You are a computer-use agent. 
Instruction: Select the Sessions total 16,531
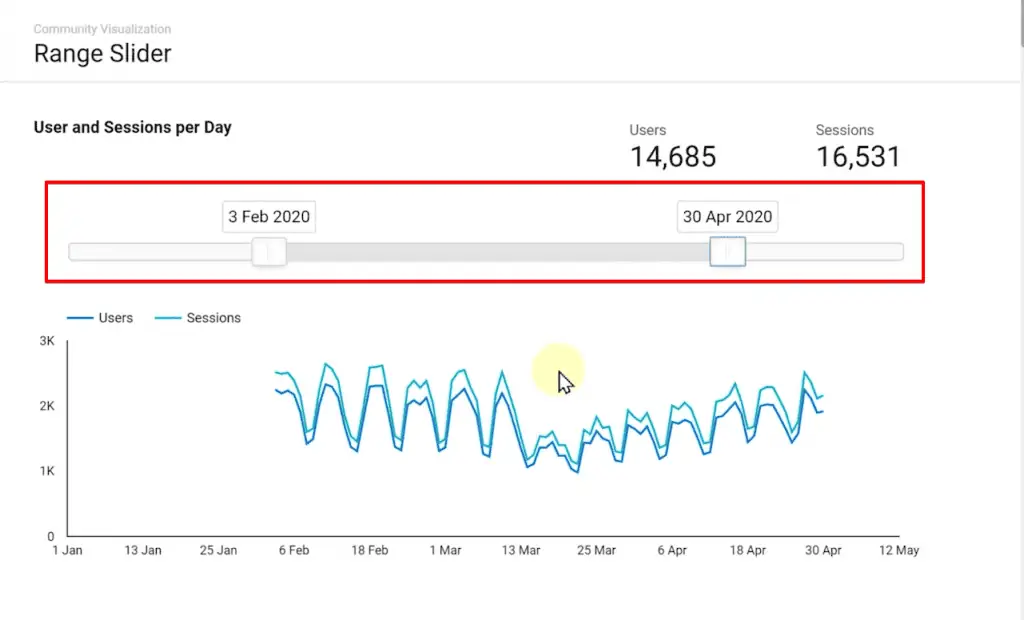[x=858, y=156]
